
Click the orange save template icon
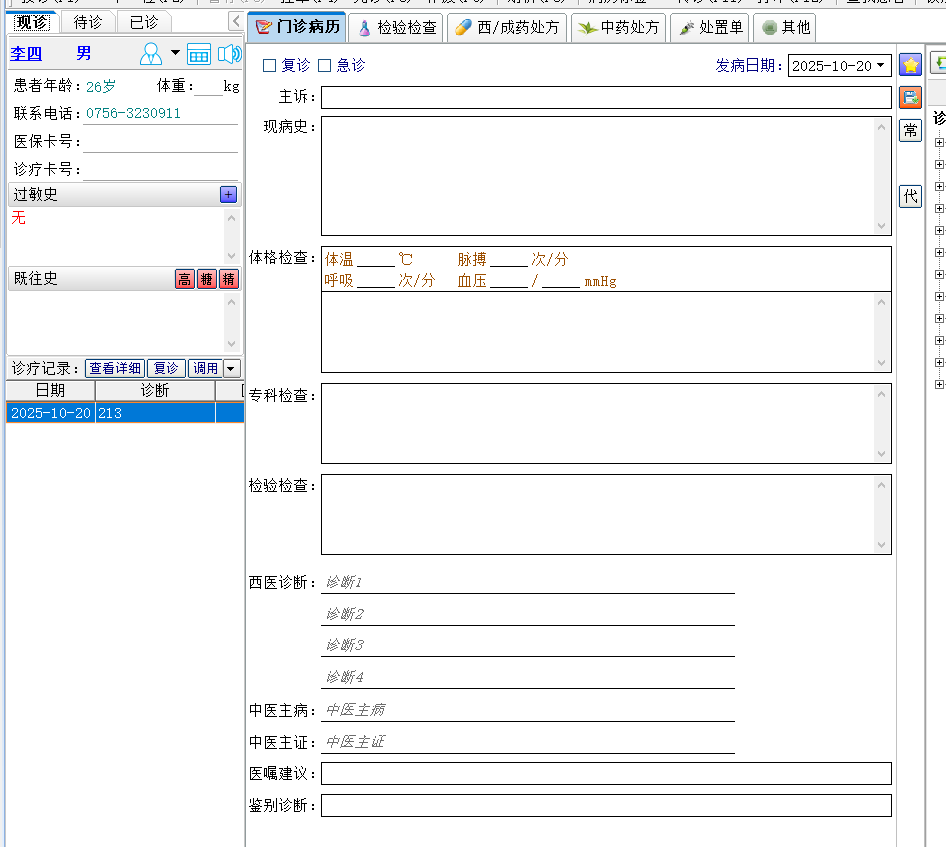(x=910, y=97)
